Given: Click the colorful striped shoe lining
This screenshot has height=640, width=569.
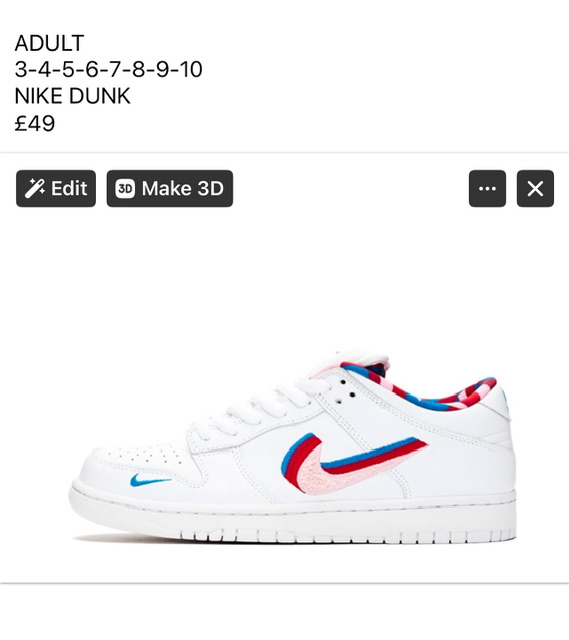Looking at the screenshot, I should pos(425,388).
